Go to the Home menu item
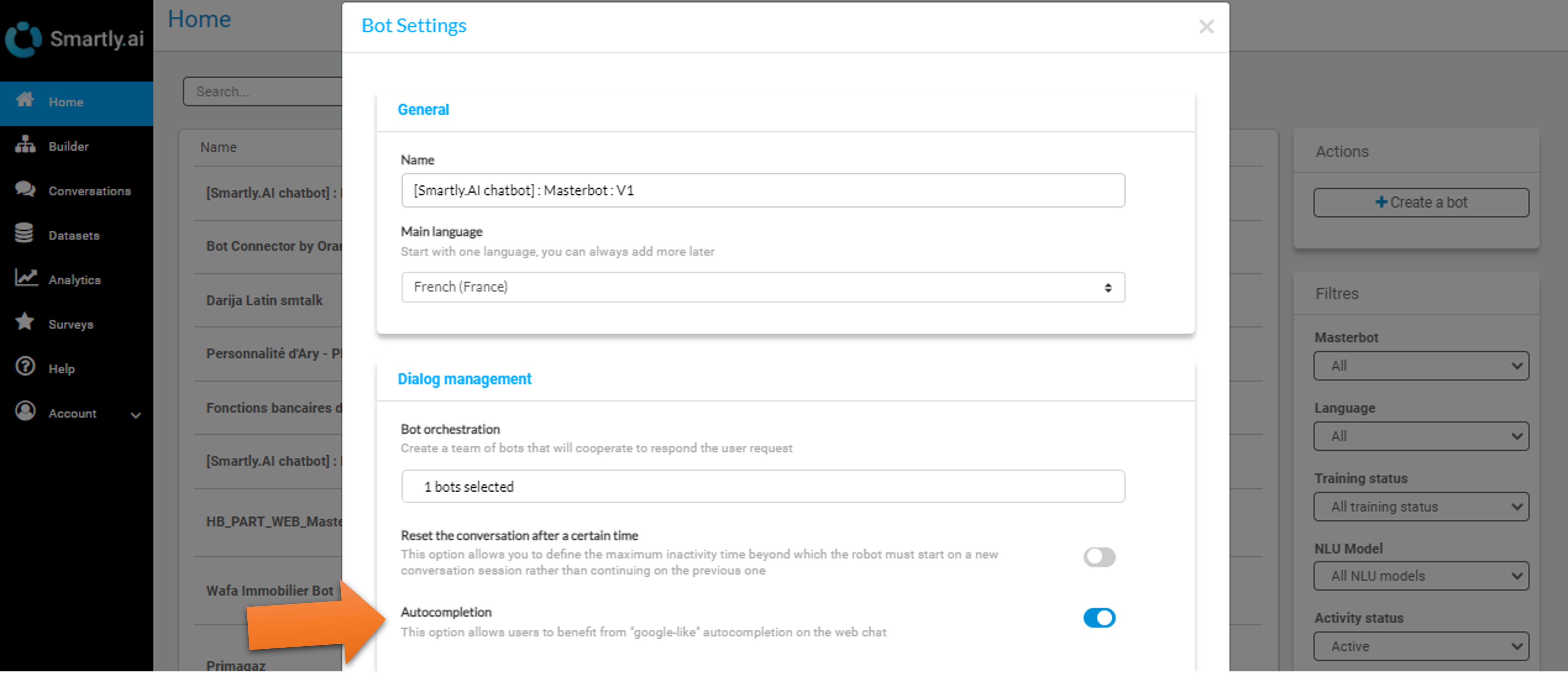Viewport: 1568px width, 675px height. tap(77, 102)
